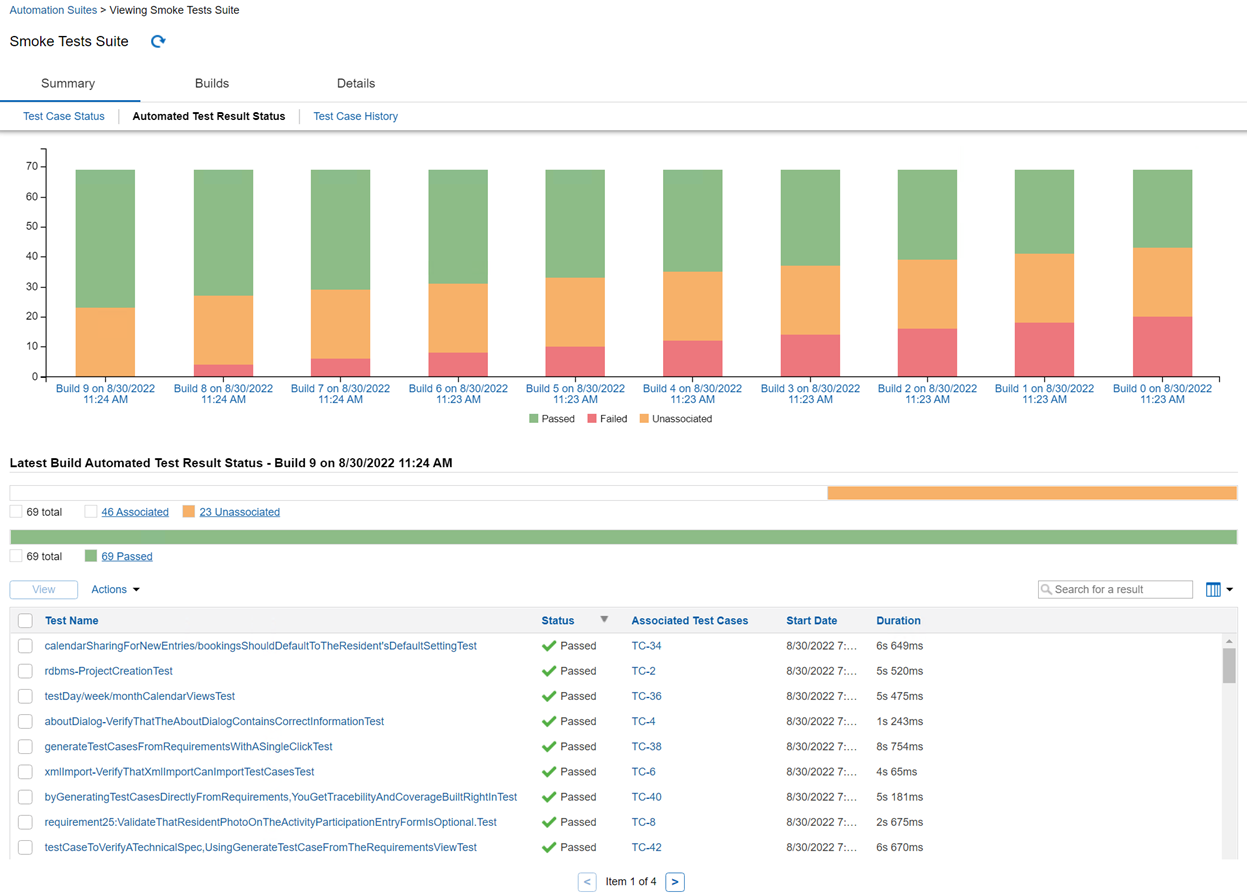Image resolution: width=1247 pixels, height=896 pixels.
Task: Click the column chooser grid icon
Action: (1213, 590)
